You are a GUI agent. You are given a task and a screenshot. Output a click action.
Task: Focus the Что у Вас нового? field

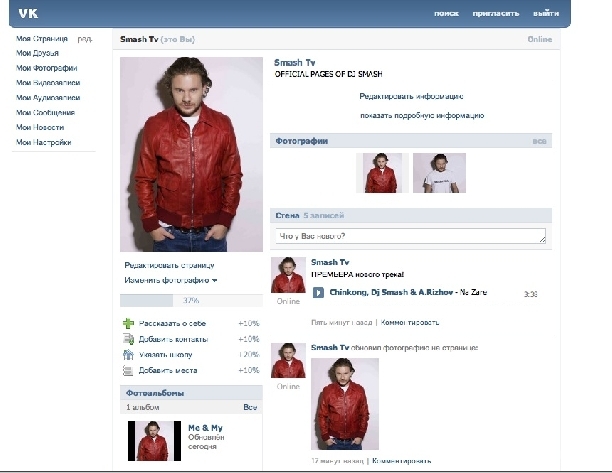tap(411, 236)
